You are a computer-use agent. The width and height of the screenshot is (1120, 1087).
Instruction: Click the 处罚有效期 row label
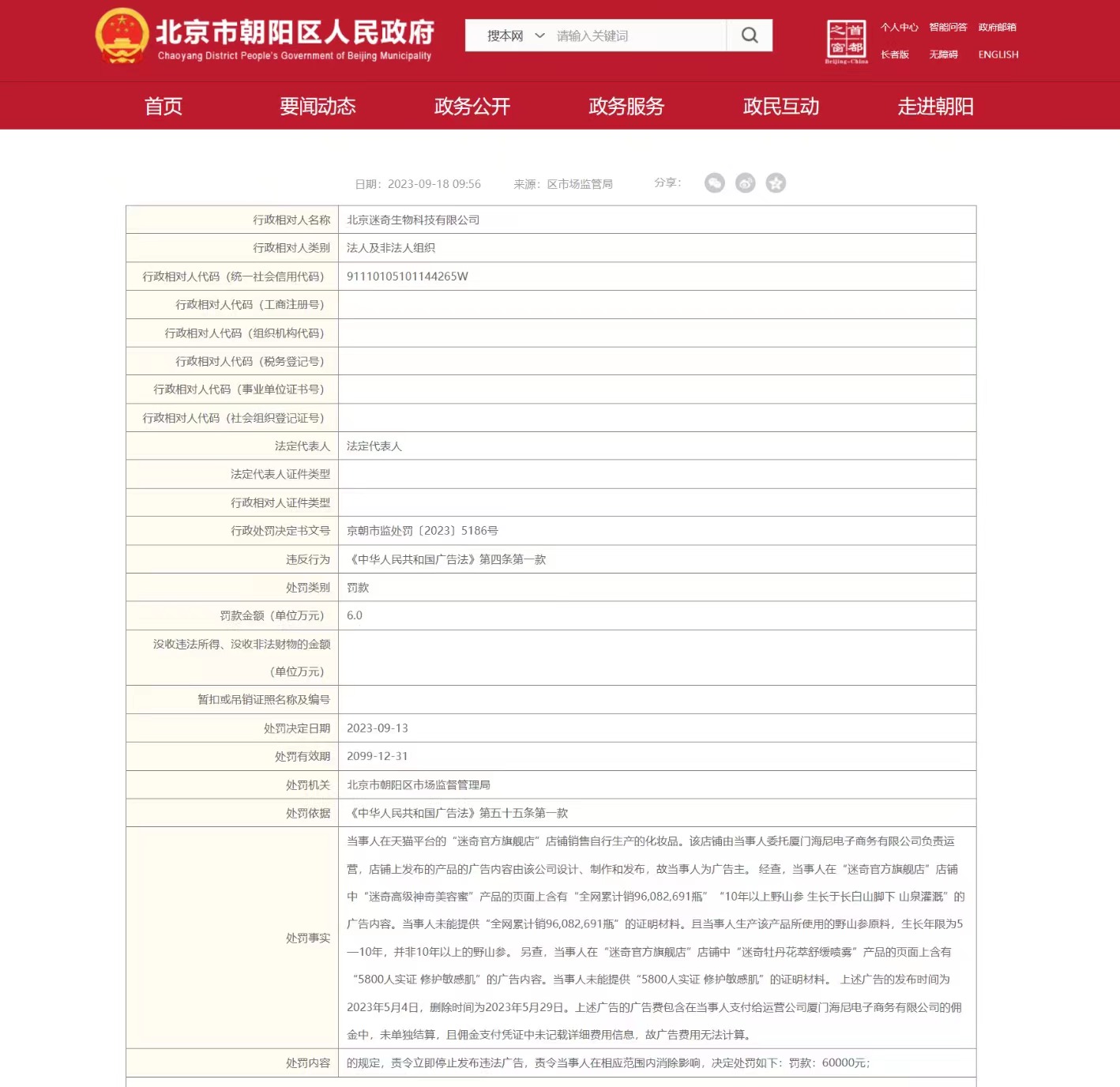click(x=303, y=756)
